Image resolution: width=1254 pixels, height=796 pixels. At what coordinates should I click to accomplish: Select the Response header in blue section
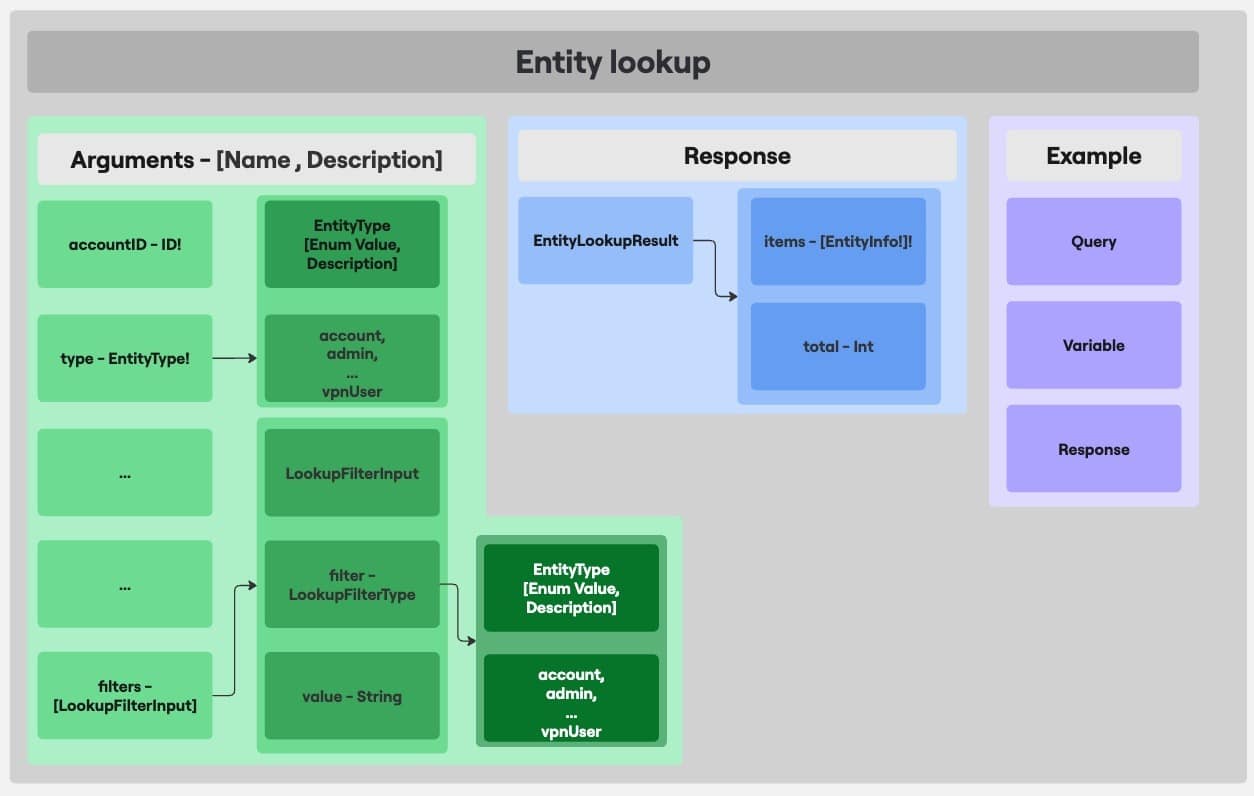coord(737,156)
